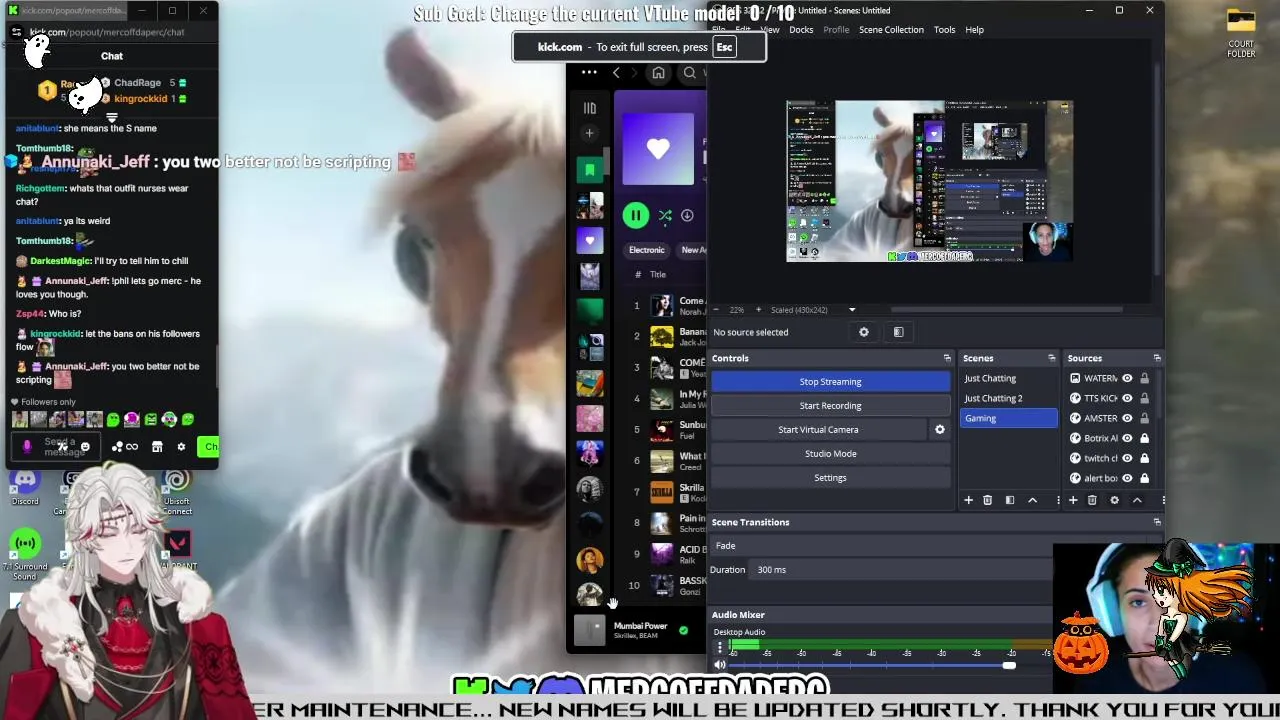This screenshot has width=1280, height=720.
Task: Enable Studio Mode in OBS
Action: (x=830, y=454)
